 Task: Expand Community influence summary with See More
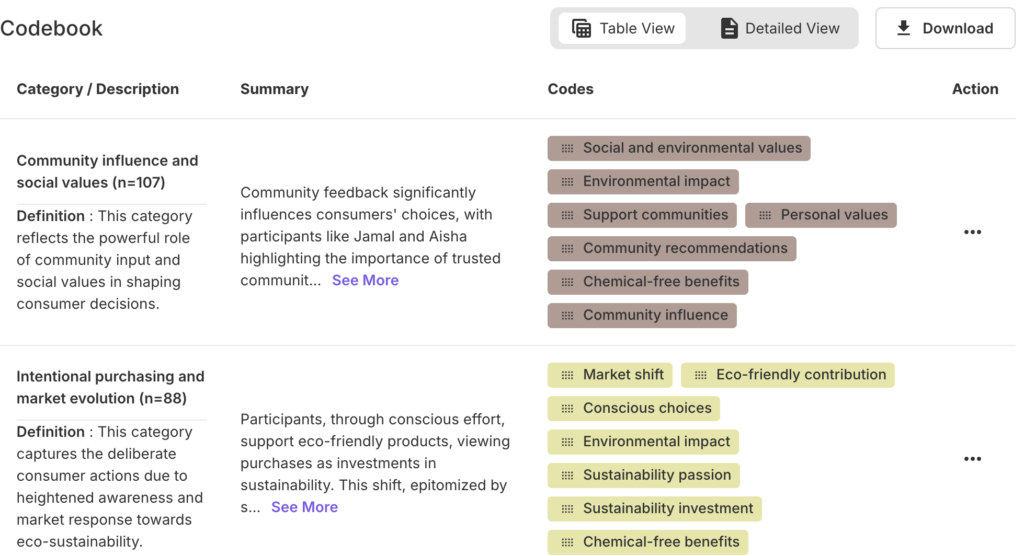[x=365, y=281]
